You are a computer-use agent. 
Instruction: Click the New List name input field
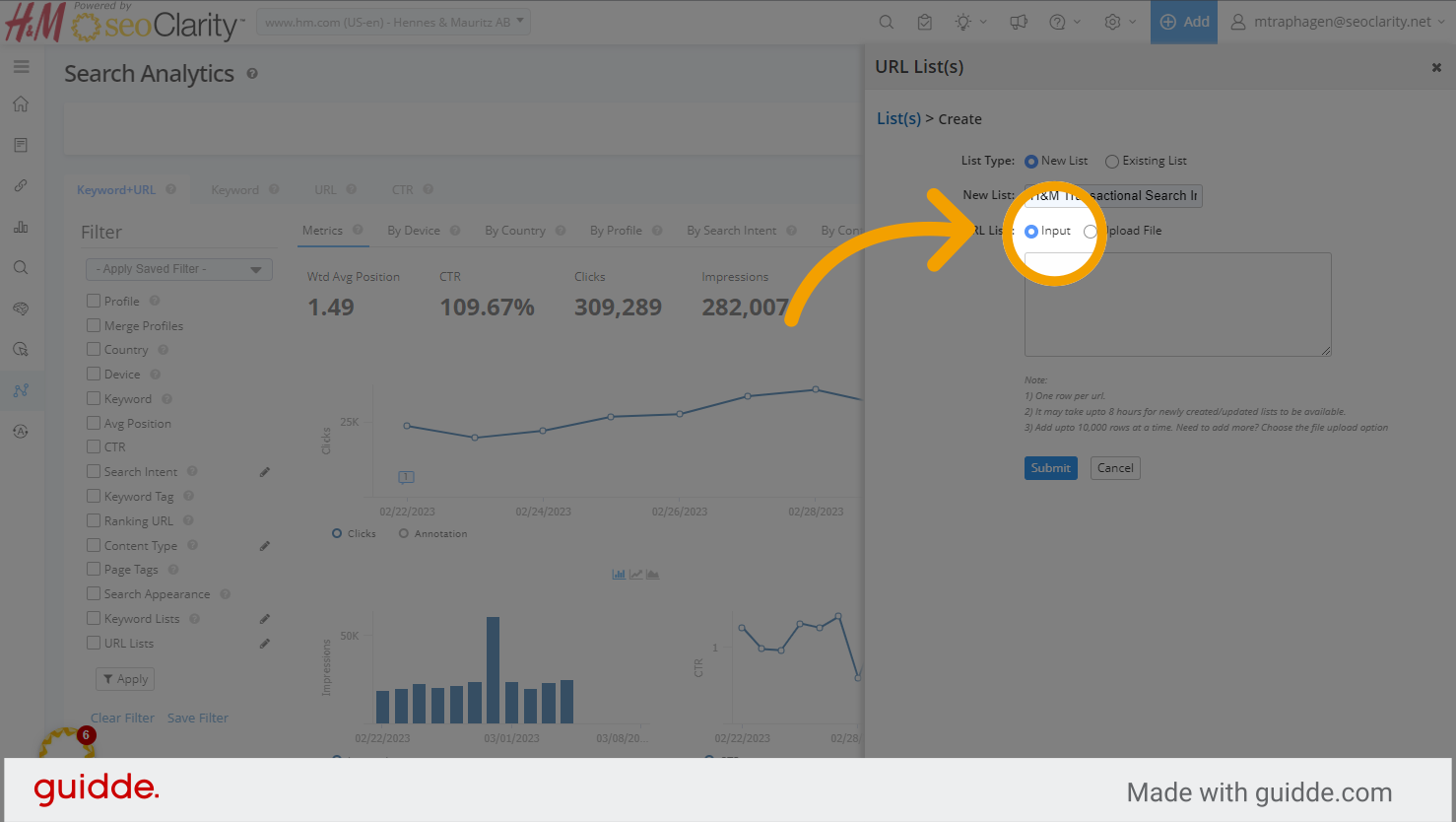(1113, 196)
